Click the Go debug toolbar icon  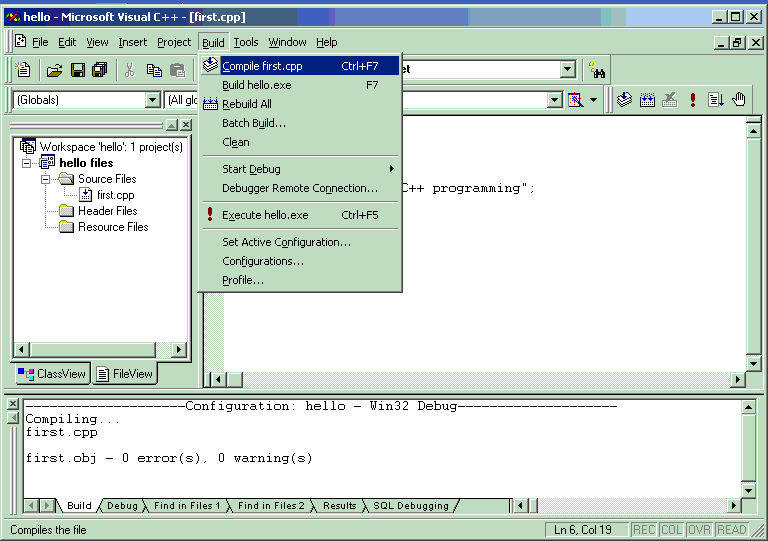716,100
